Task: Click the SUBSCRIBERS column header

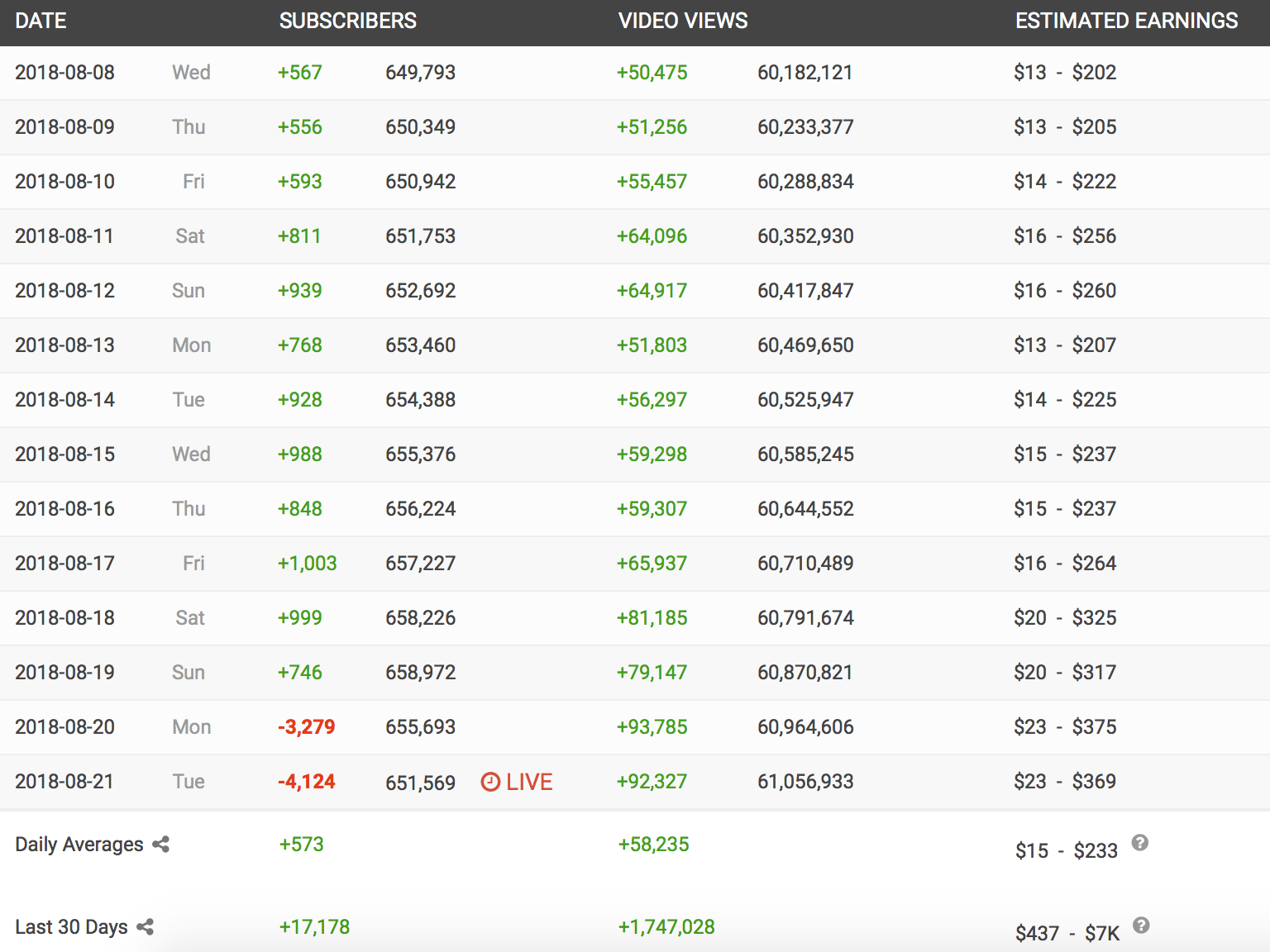Action: click(347, 21)
